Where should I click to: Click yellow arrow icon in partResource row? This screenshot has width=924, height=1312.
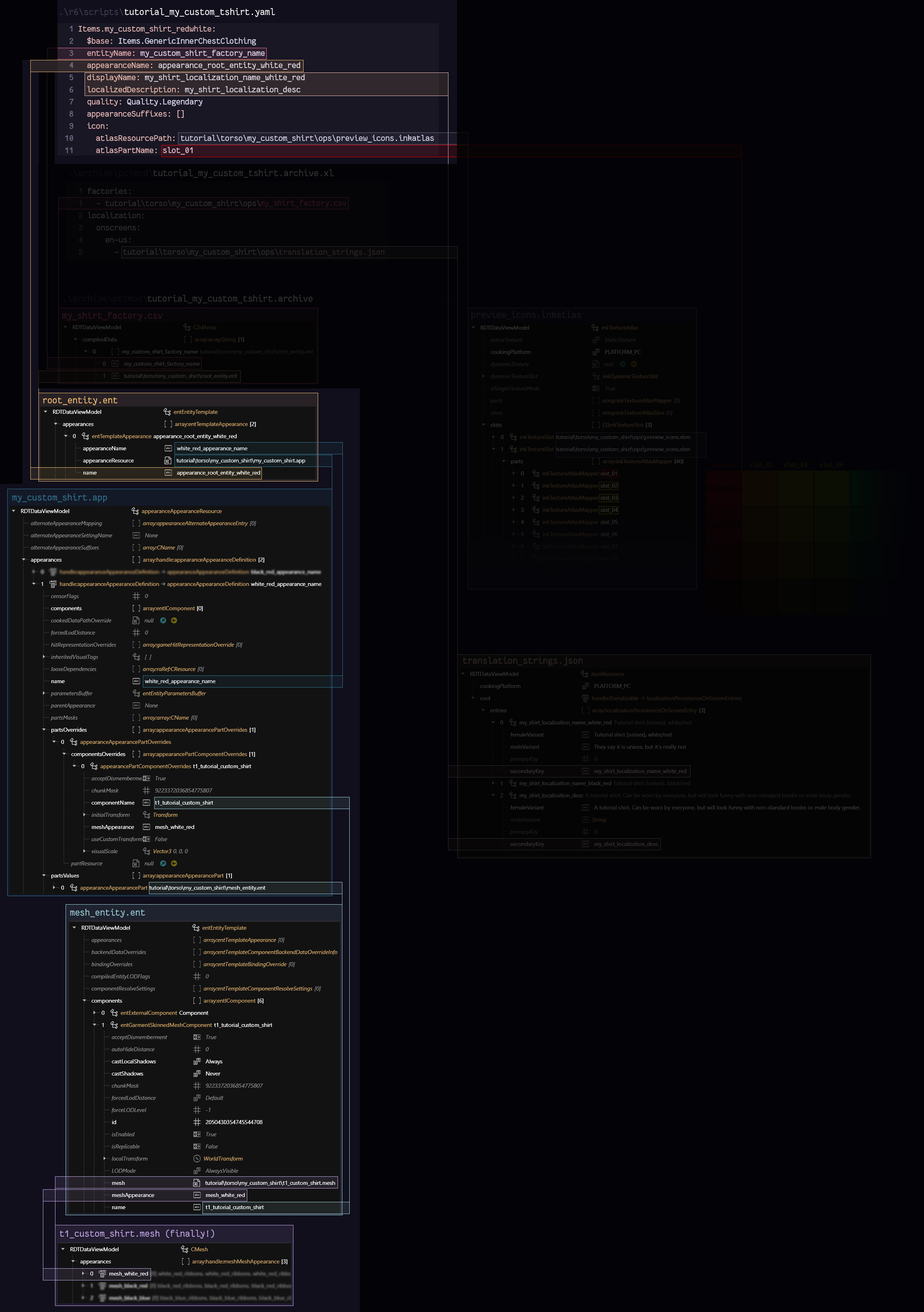[x=174, y=863]
